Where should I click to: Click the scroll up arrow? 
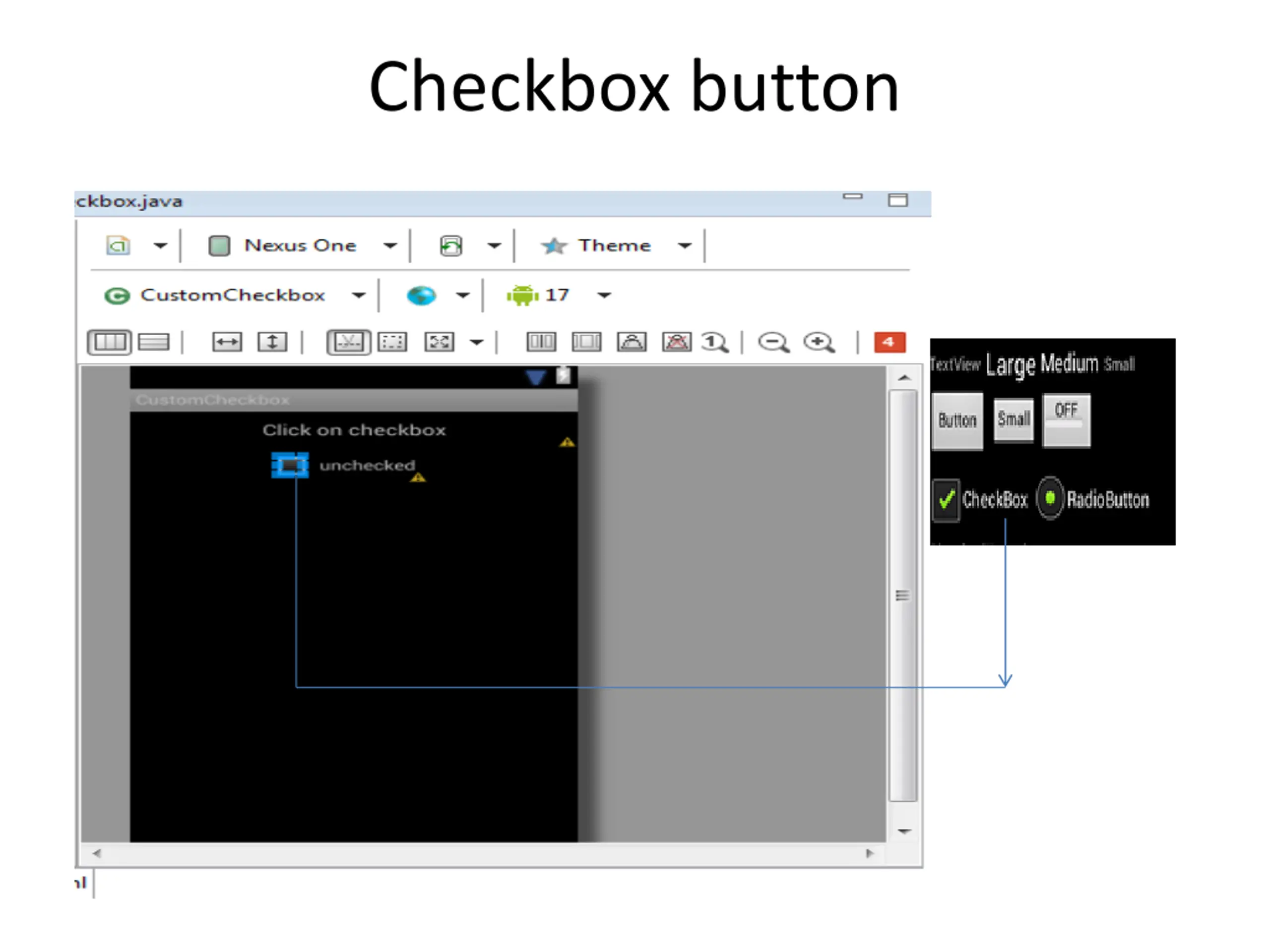tap(904, 378)
